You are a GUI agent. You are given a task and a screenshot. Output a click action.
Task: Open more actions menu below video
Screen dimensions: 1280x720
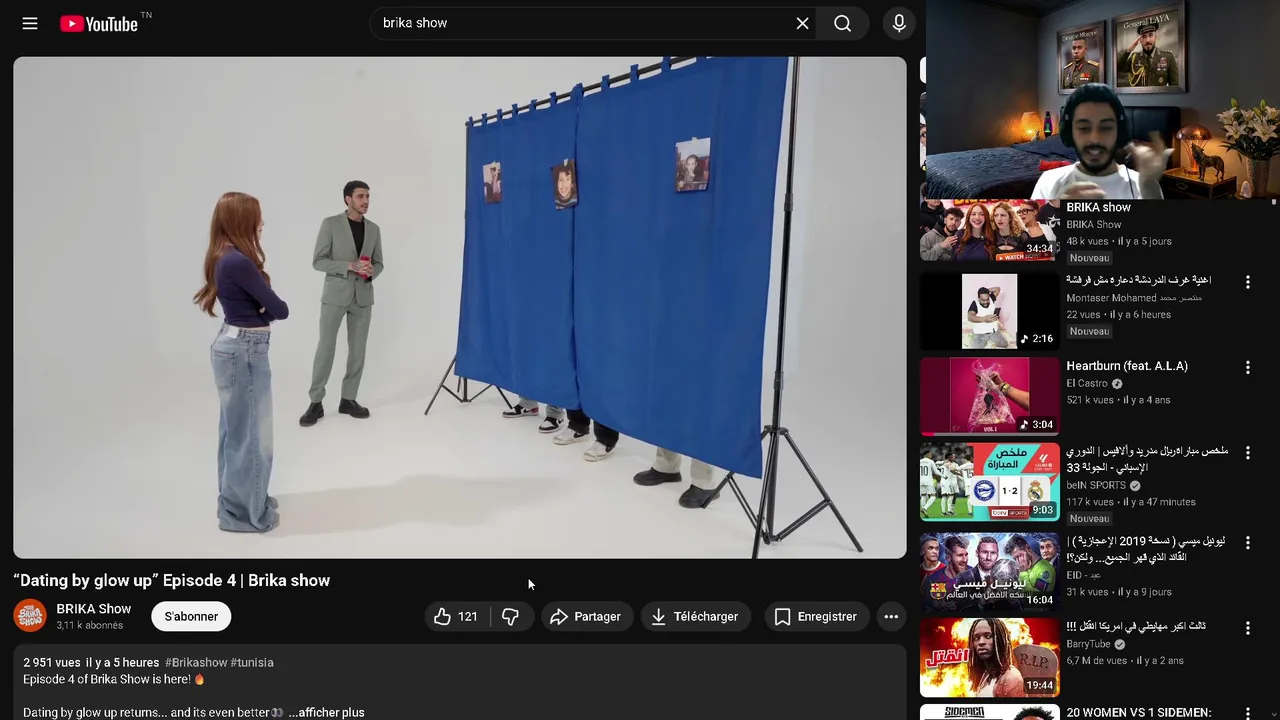point(891,617)
